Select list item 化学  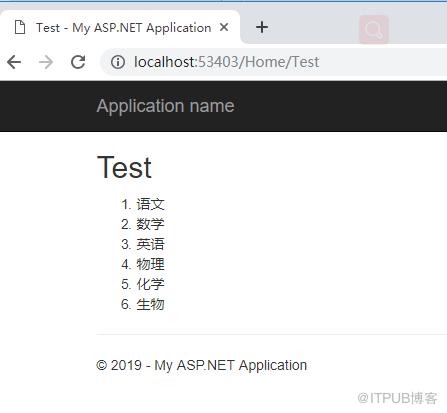150,284
